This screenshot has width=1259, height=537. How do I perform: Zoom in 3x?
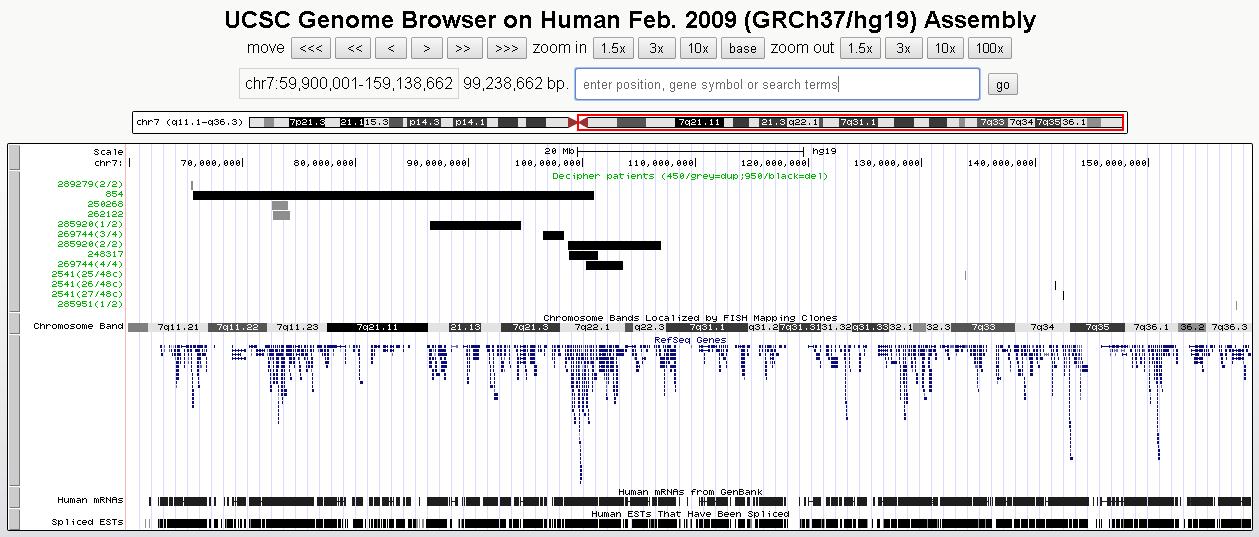(656, 48)
